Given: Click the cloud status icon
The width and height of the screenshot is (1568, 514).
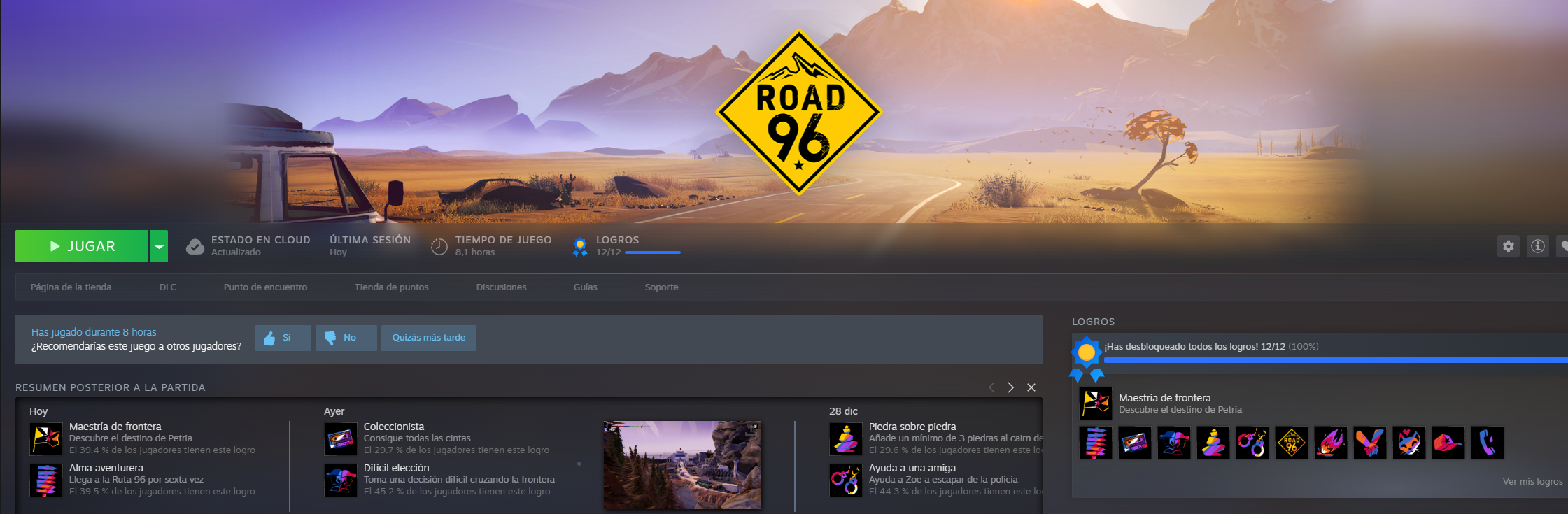Looking at the screenshot, I should pyautogui.click(x=195, y=246).
